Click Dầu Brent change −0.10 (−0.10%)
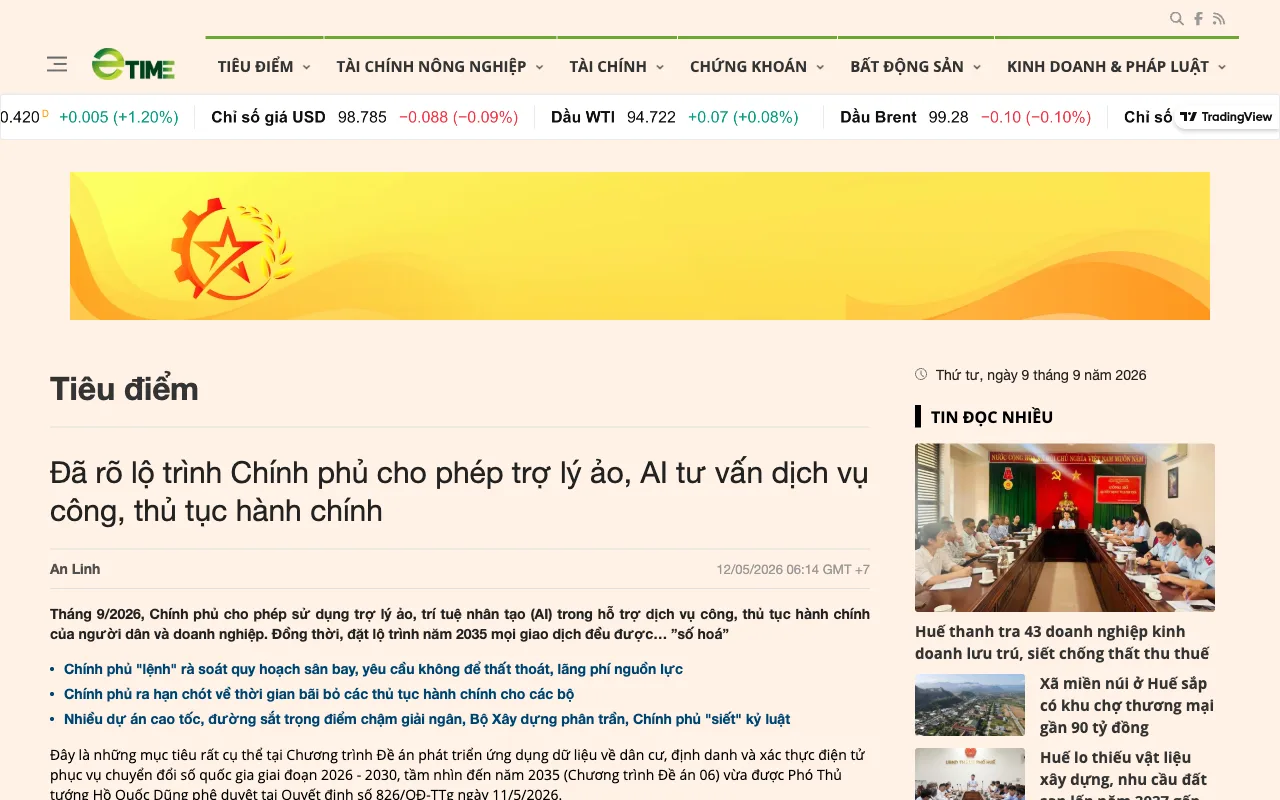1280x800 pixels. click(1036, 117)
